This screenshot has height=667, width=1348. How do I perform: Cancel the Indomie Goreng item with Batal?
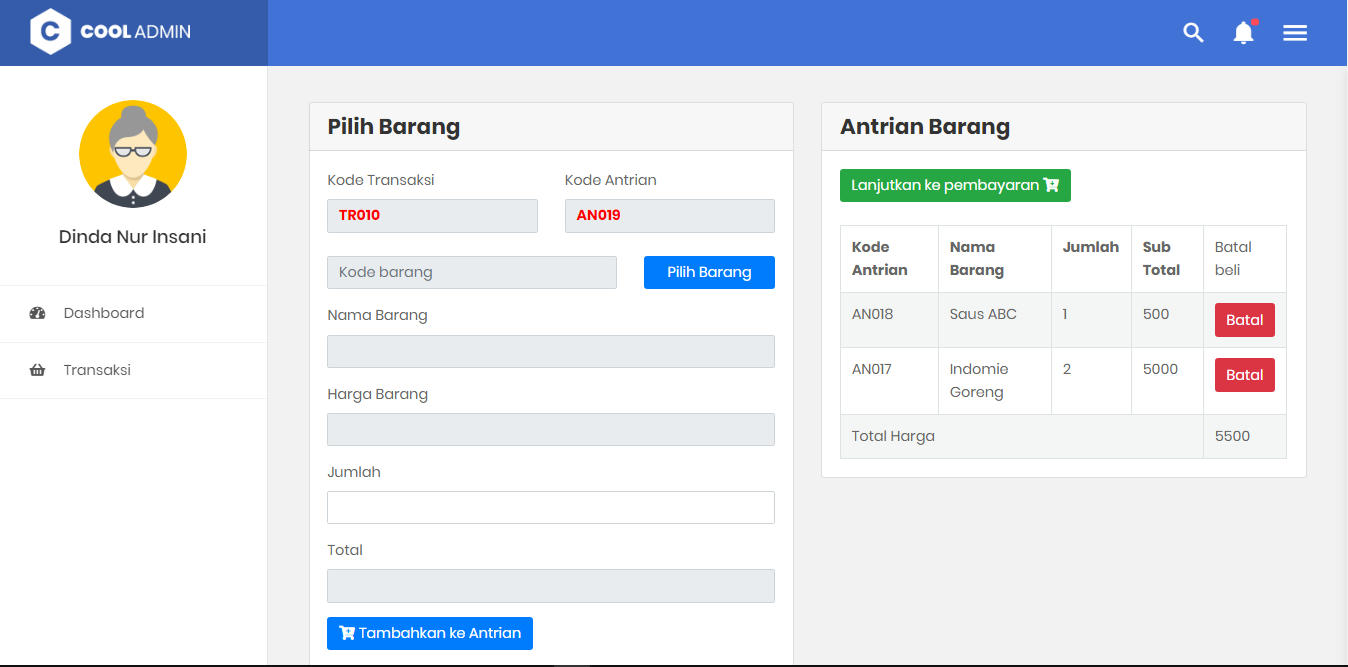[x=1244, y=374]
